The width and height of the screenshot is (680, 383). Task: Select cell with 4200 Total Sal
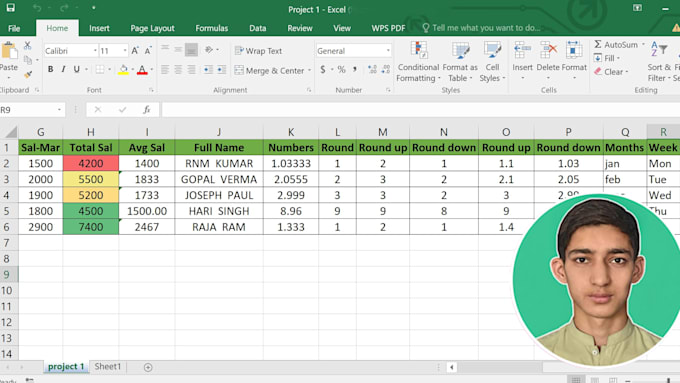(91, 164)
